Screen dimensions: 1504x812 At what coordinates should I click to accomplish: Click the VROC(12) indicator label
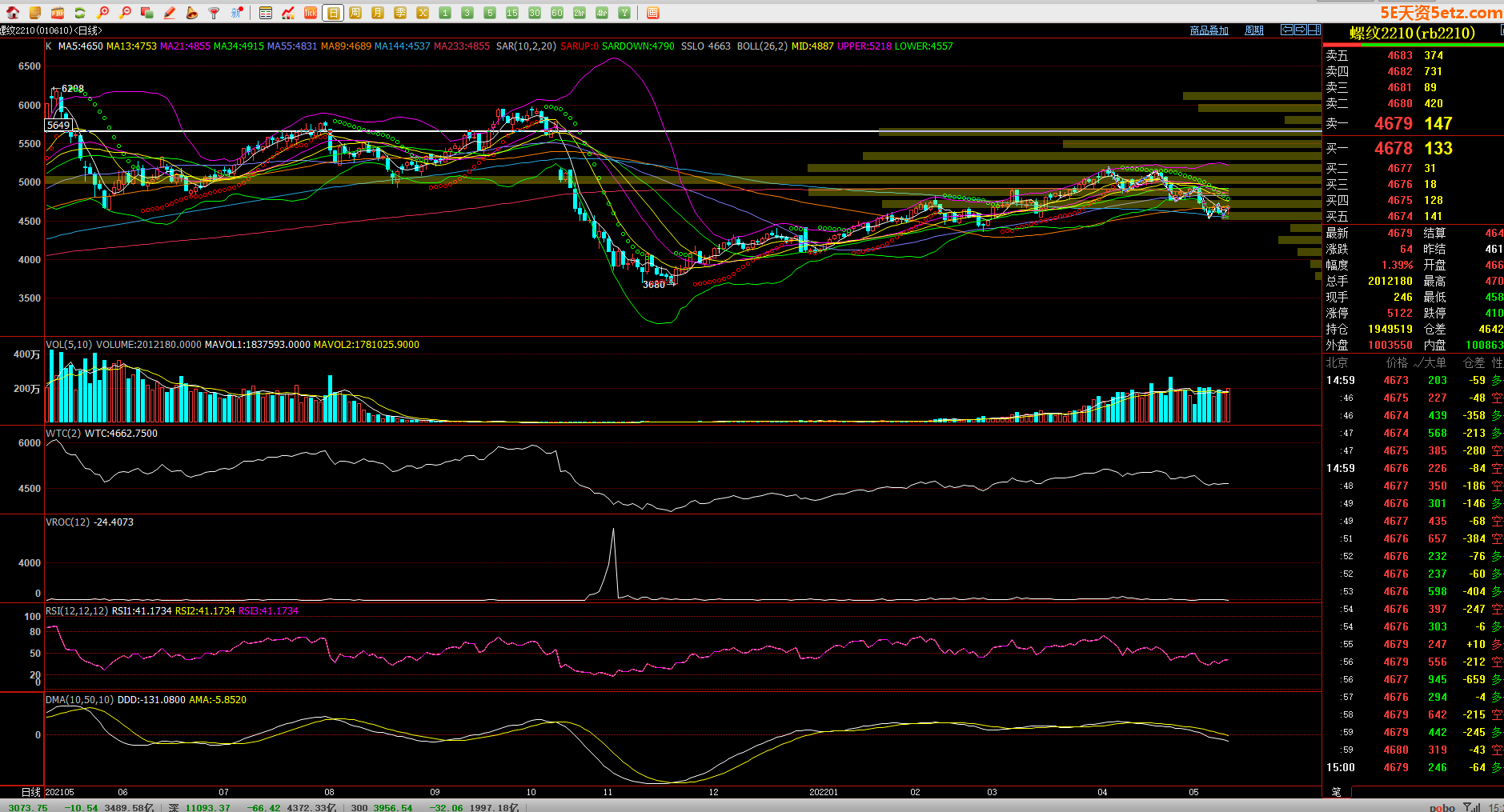[x=67, y=522]
